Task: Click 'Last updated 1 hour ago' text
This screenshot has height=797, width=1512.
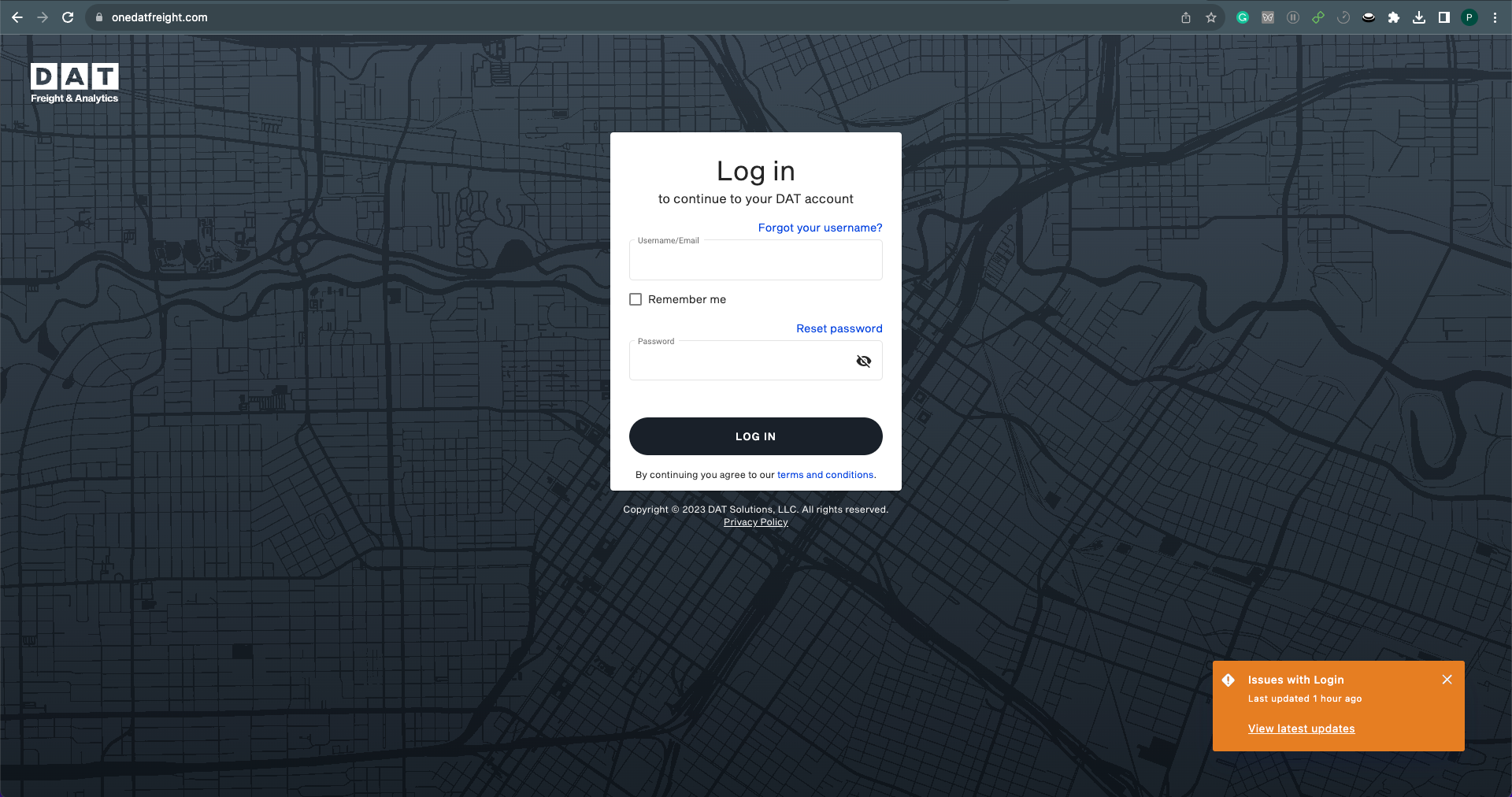Action: pyautogui.click(x=1305, y=699)
